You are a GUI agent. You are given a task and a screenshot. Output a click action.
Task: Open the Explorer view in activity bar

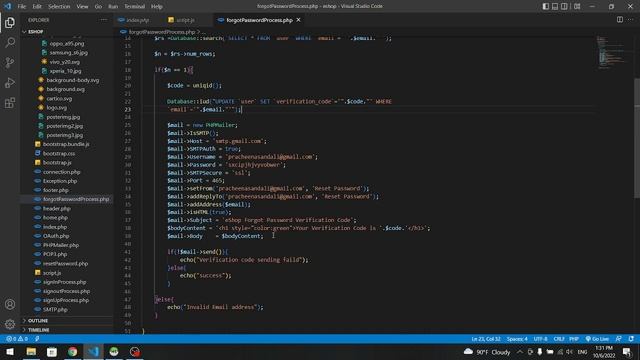point(10,22)
